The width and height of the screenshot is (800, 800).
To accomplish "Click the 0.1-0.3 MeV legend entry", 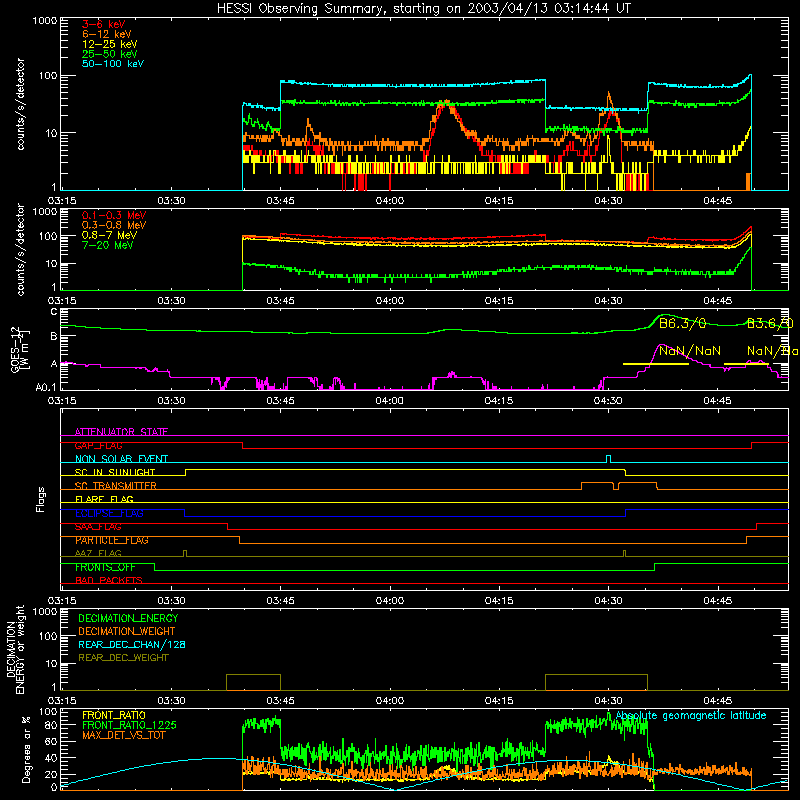I will click(114, 215).
